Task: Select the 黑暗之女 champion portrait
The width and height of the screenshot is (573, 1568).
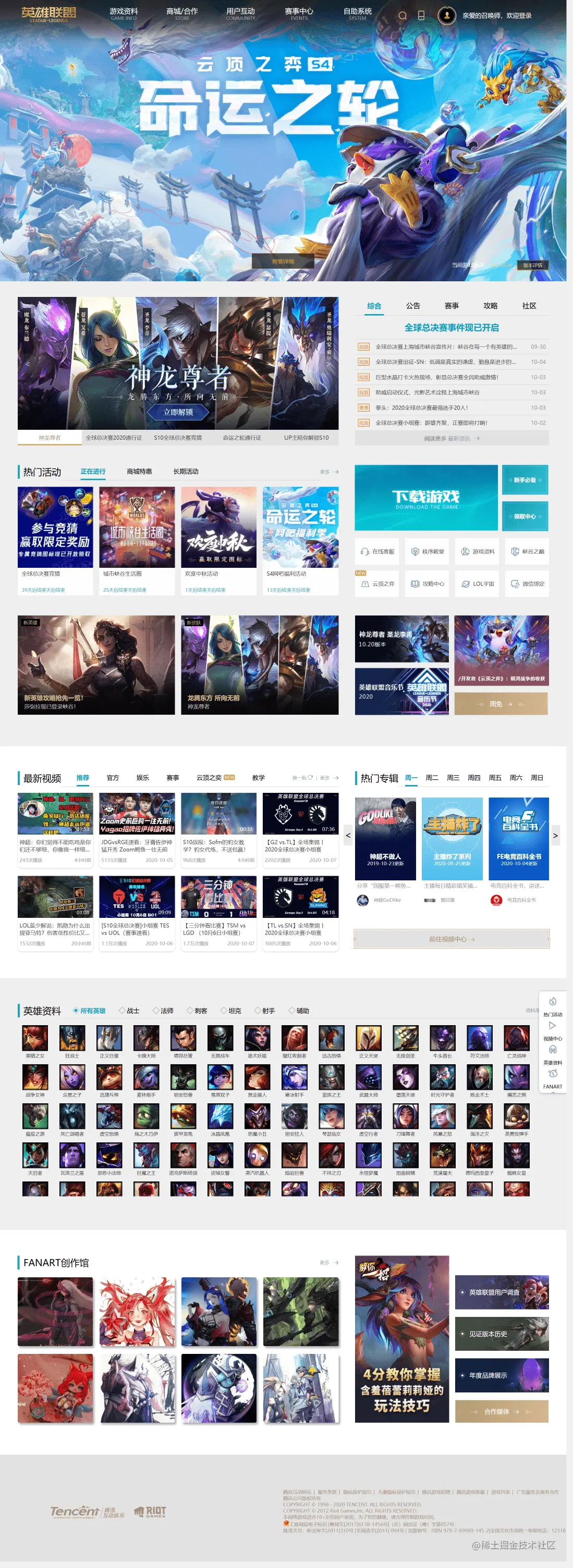Action: coord(35,1038)
